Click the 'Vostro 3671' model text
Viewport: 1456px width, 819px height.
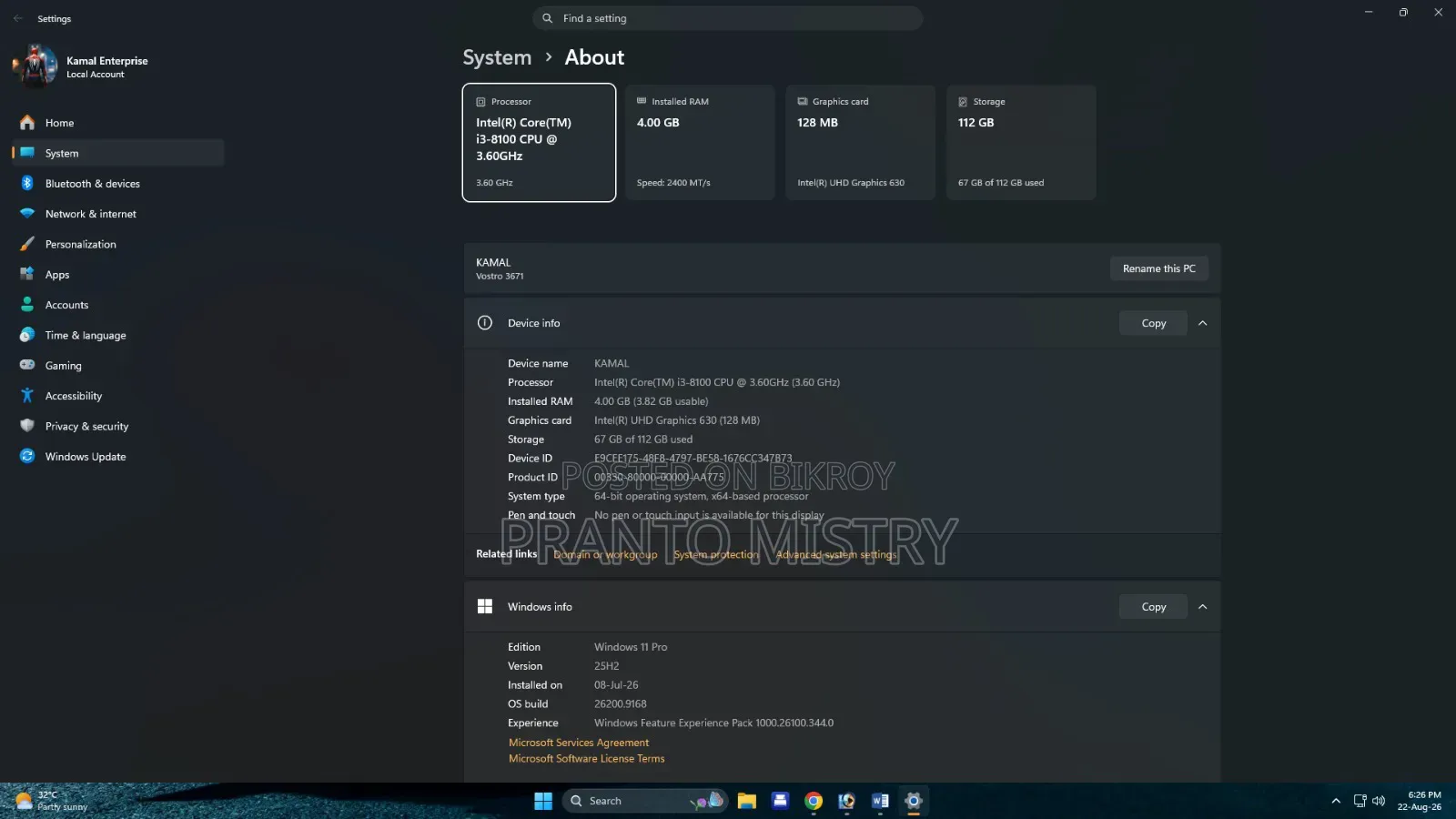pos(500,277)
